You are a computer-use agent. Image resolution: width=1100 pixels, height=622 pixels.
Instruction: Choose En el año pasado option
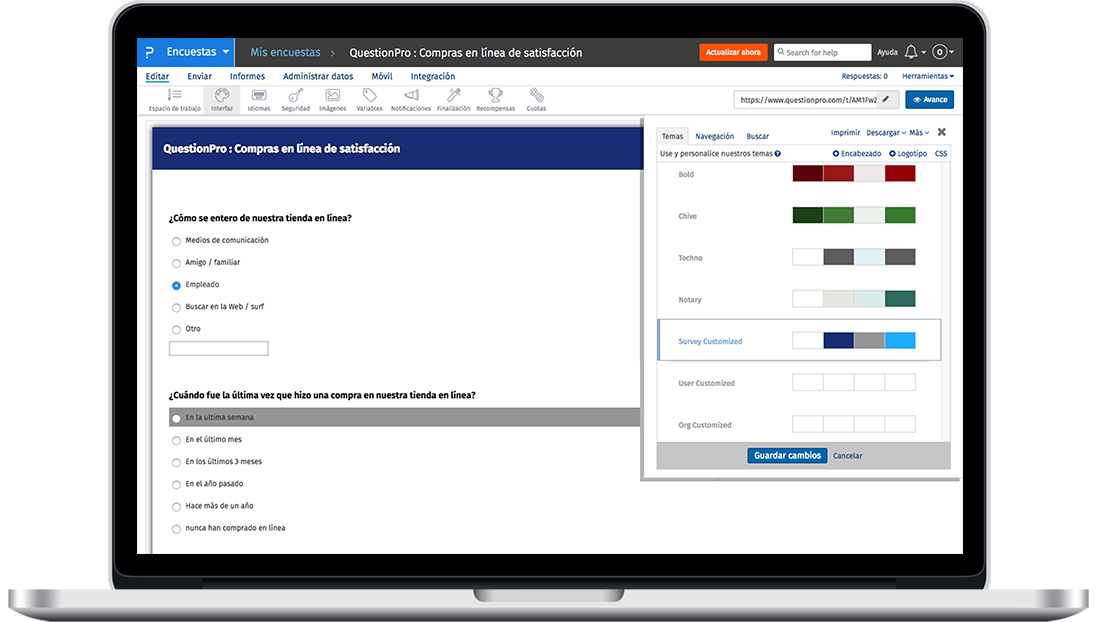(176, 485)
